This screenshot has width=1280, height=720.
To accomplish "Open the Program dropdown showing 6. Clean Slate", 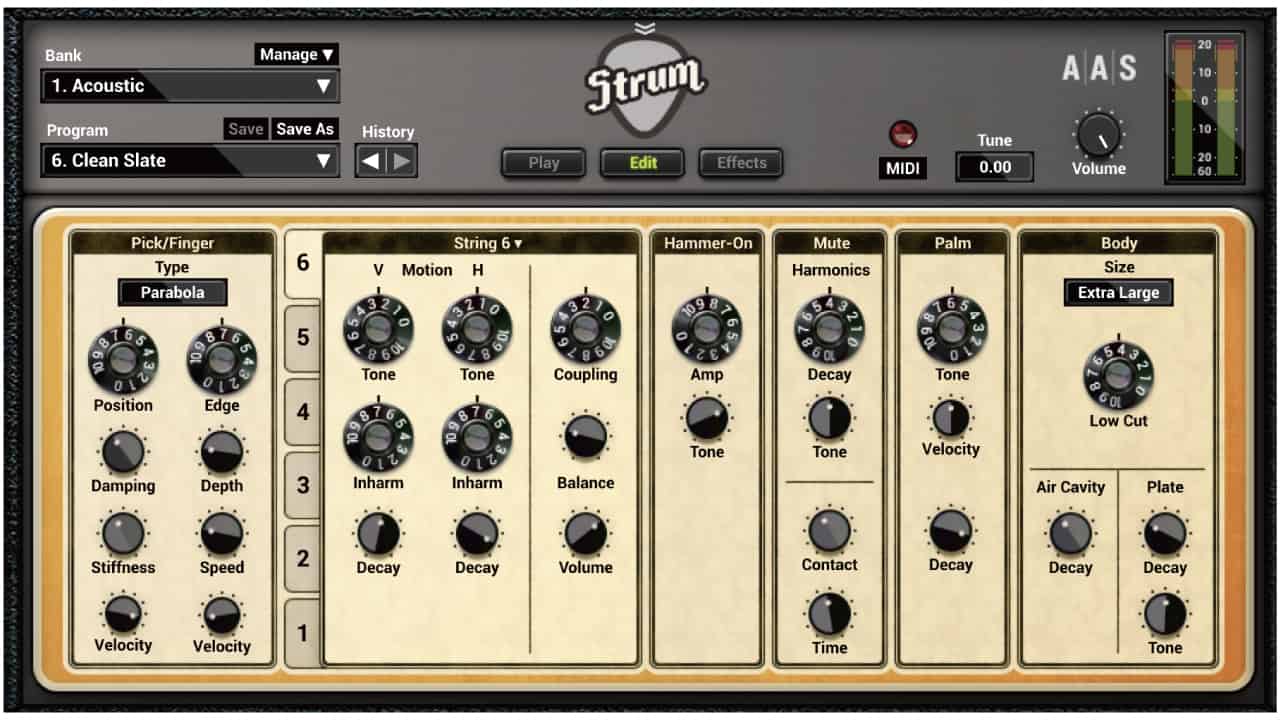I will coord(190,160).
